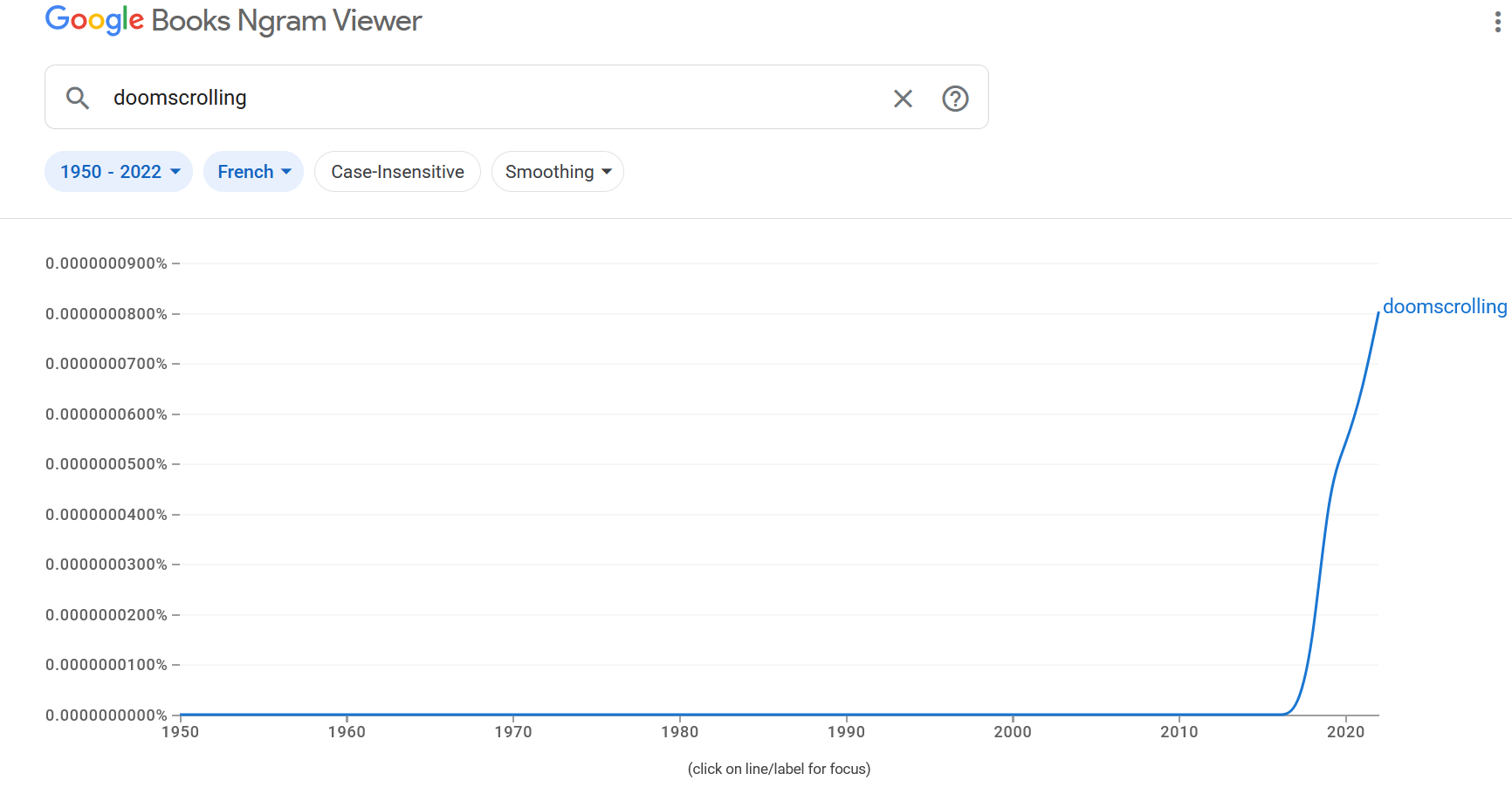Expand the French language dropdown
Screen dimensions: 1512x794
[253, 172]
